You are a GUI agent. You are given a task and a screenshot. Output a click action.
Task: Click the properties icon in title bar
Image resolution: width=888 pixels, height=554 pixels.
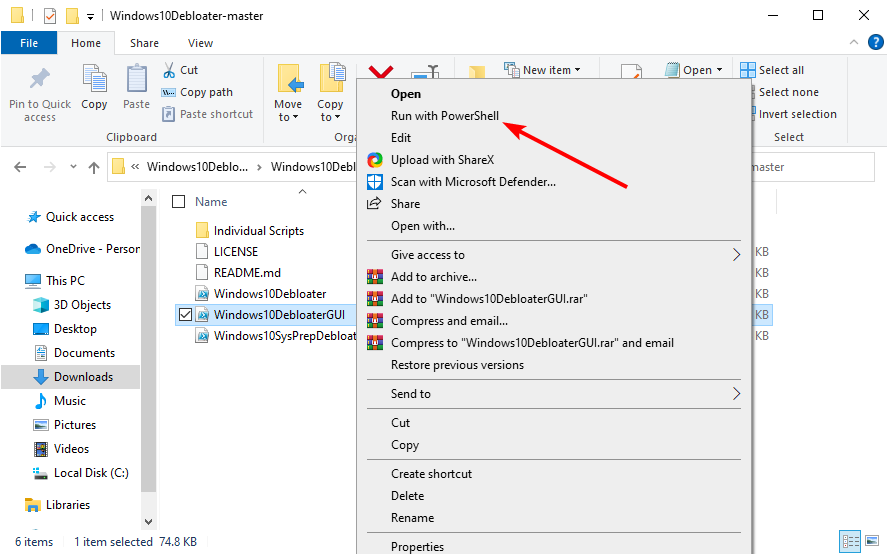tap(50, 15)
